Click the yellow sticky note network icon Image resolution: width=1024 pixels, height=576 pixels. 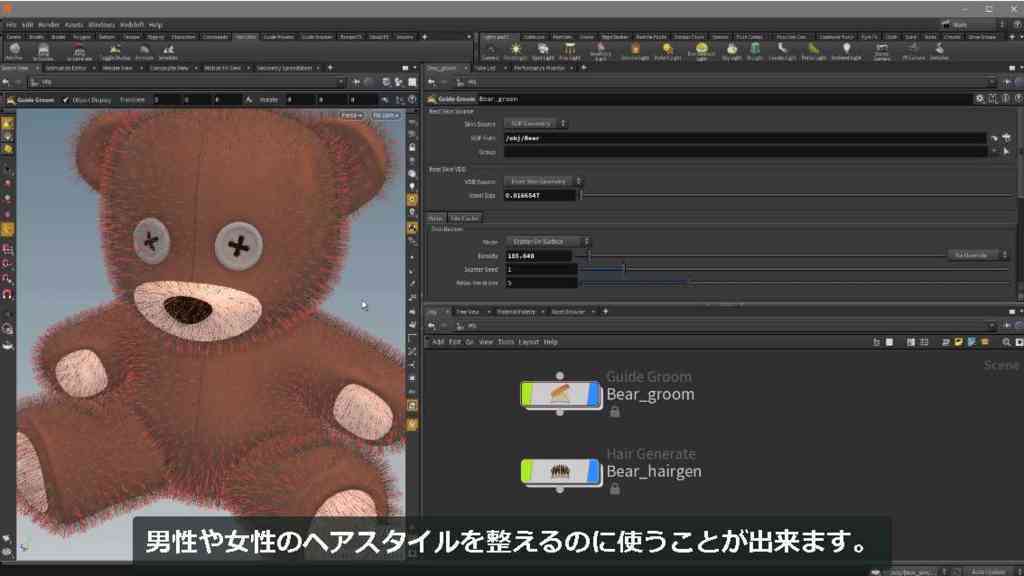pyautogui.click(x=958, y=342)
